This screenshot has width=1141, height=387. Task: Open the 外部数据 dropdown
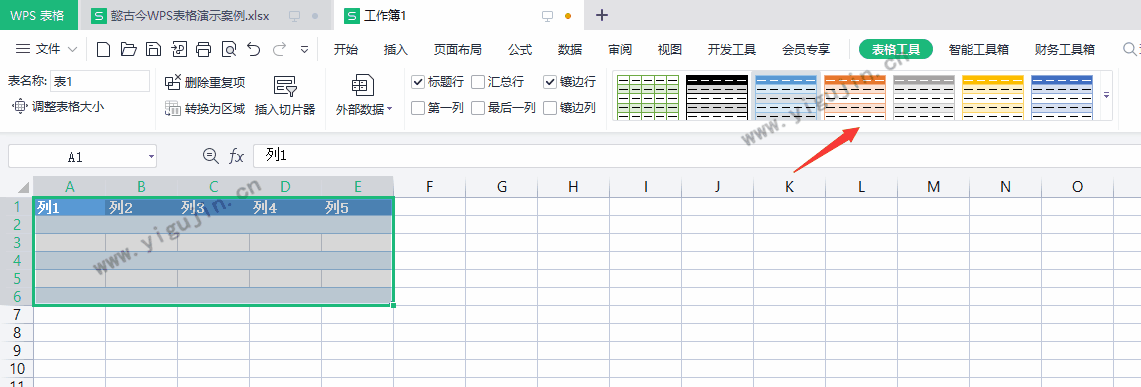pos(364,96)
